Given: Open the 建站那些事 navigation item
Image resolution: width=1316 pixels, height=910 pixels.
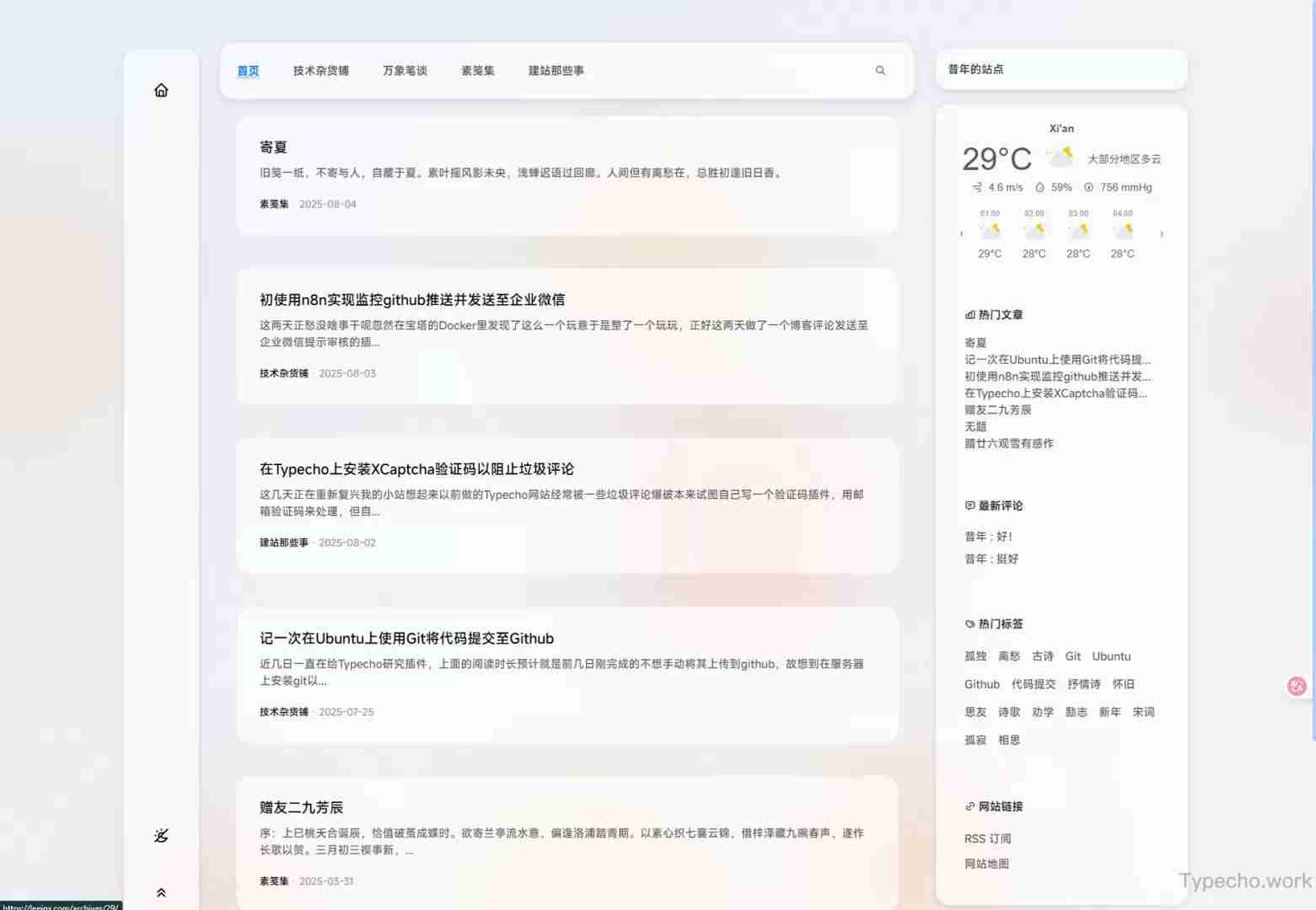Looking at the screenshot, I should [x=556, y=71].
